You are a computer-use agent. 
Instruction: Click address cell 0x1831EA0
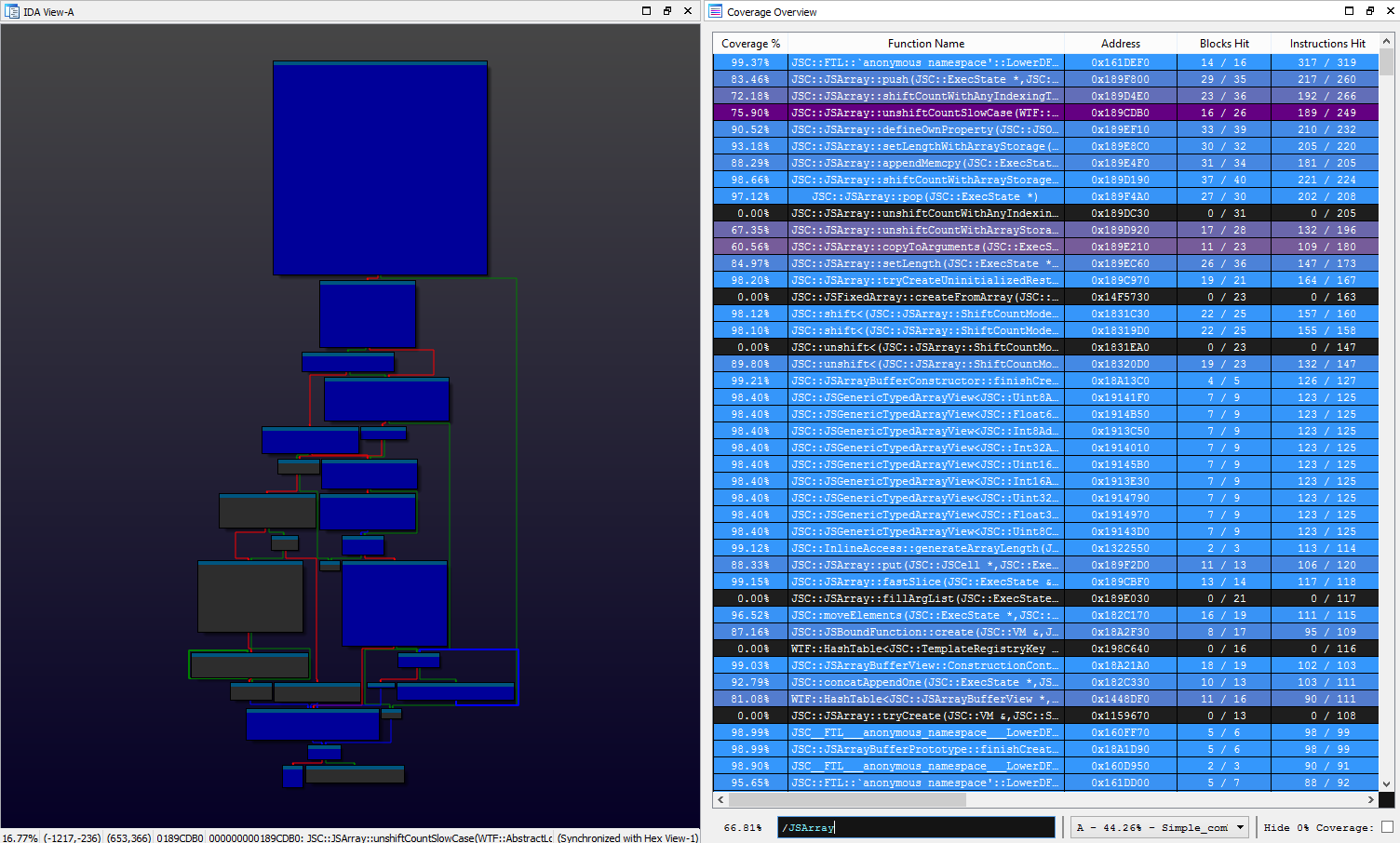[1120, 347]
